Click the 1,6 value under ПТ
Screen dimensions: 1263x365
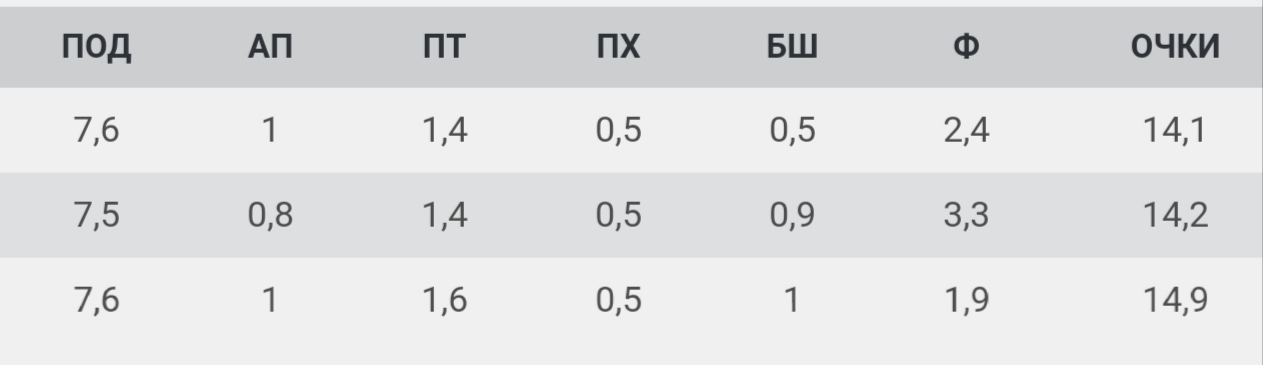pos(443,301)
